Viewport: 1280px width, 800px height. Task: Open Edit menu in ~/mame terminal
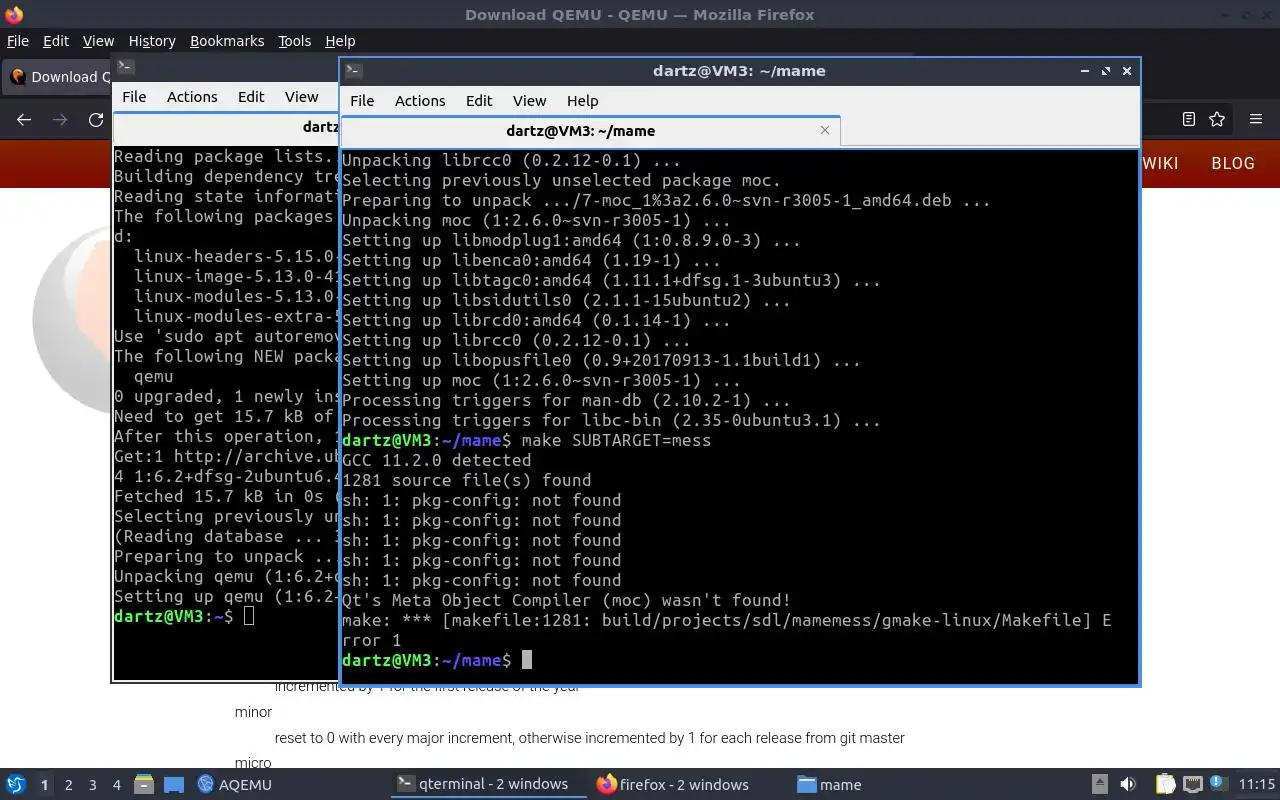pos(479,100)
